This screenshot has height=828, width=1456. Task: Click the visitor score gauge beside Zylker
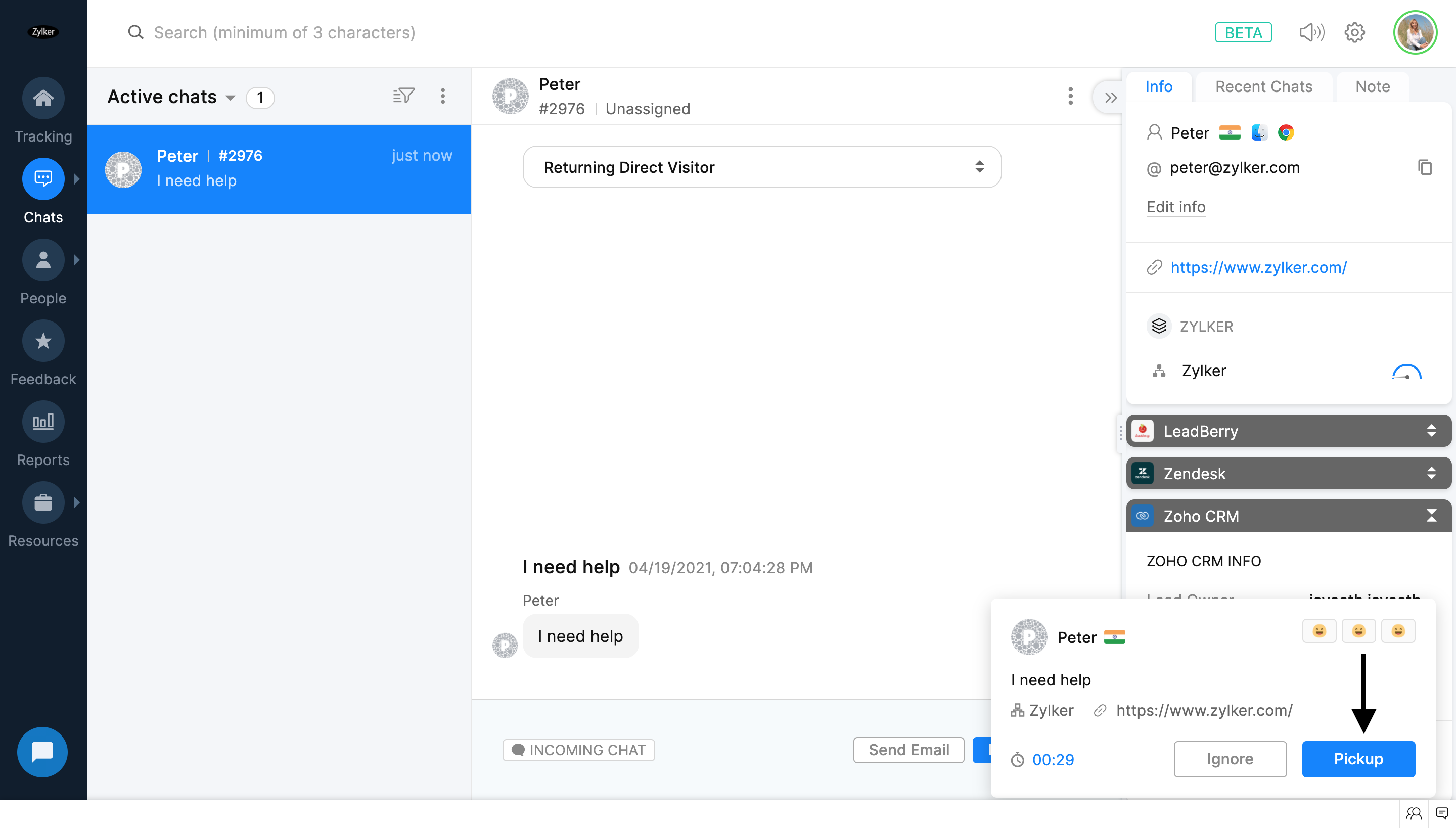pyautogui.click(x=1406, y=372)
